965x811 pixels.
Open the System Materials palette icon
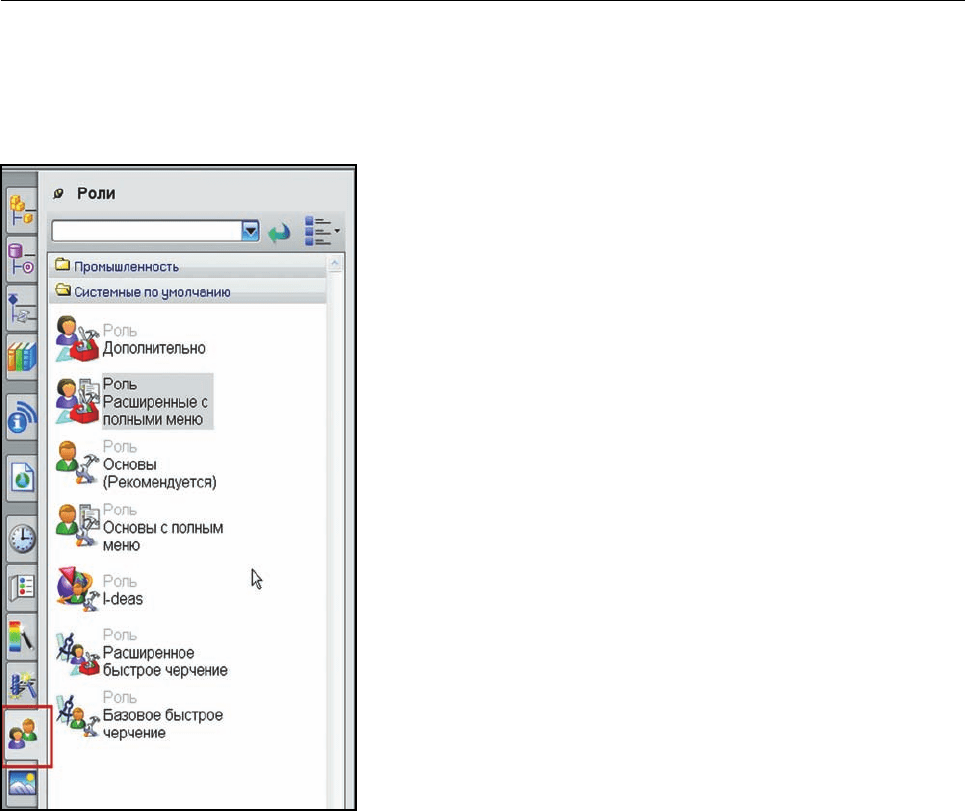22,587
